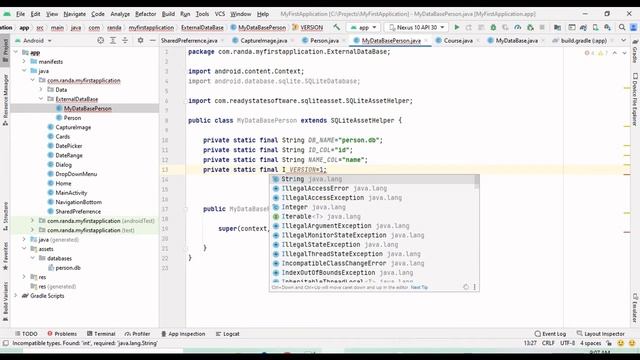The width and height of the screenshot is (640, 360).
Task: Click Collapse All icon in Project panel
Action: pyautogui.click(x=125, y=40)
